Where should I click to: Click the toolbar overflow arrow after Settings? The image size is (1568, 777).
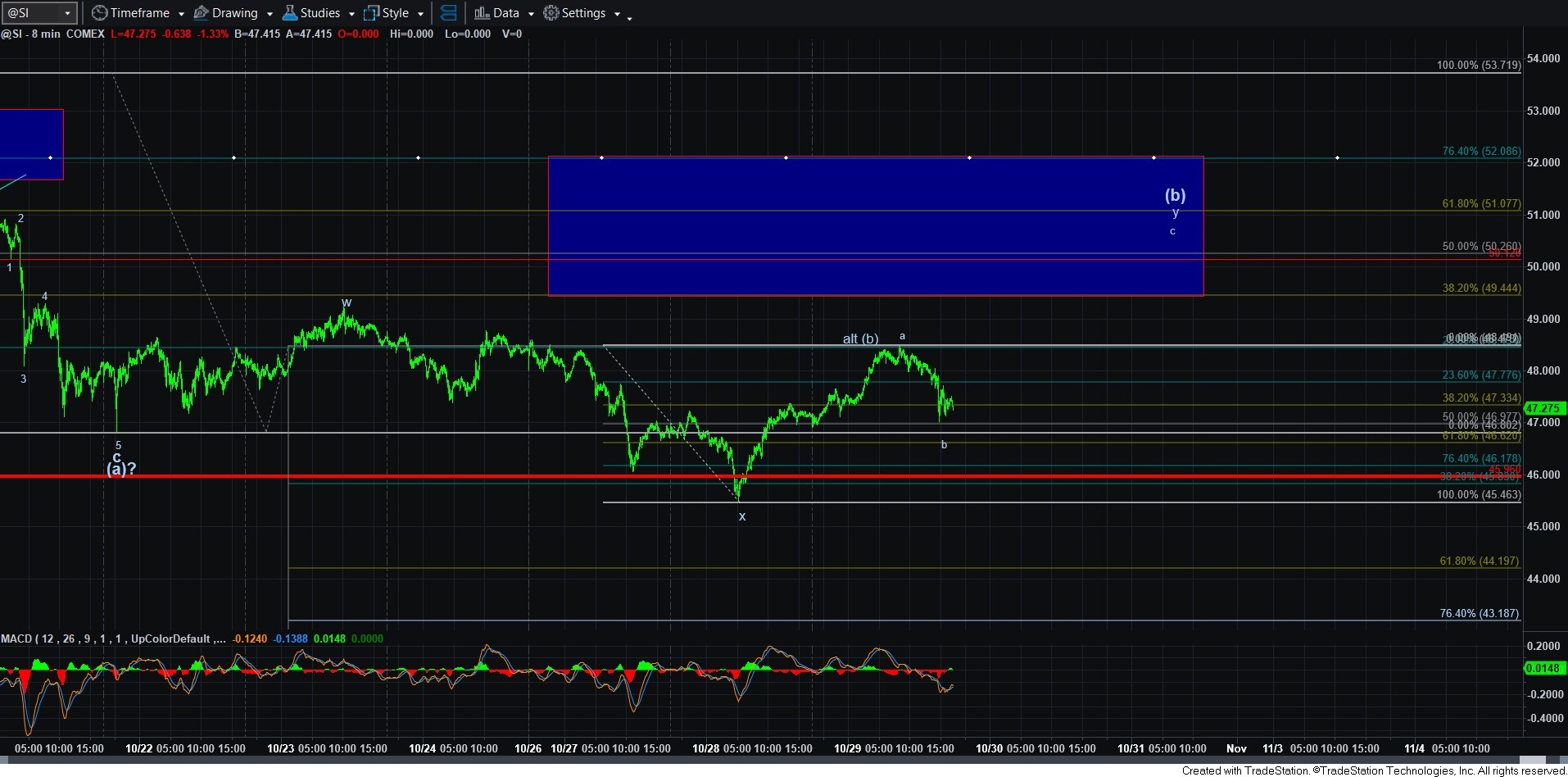coord(629,17)
